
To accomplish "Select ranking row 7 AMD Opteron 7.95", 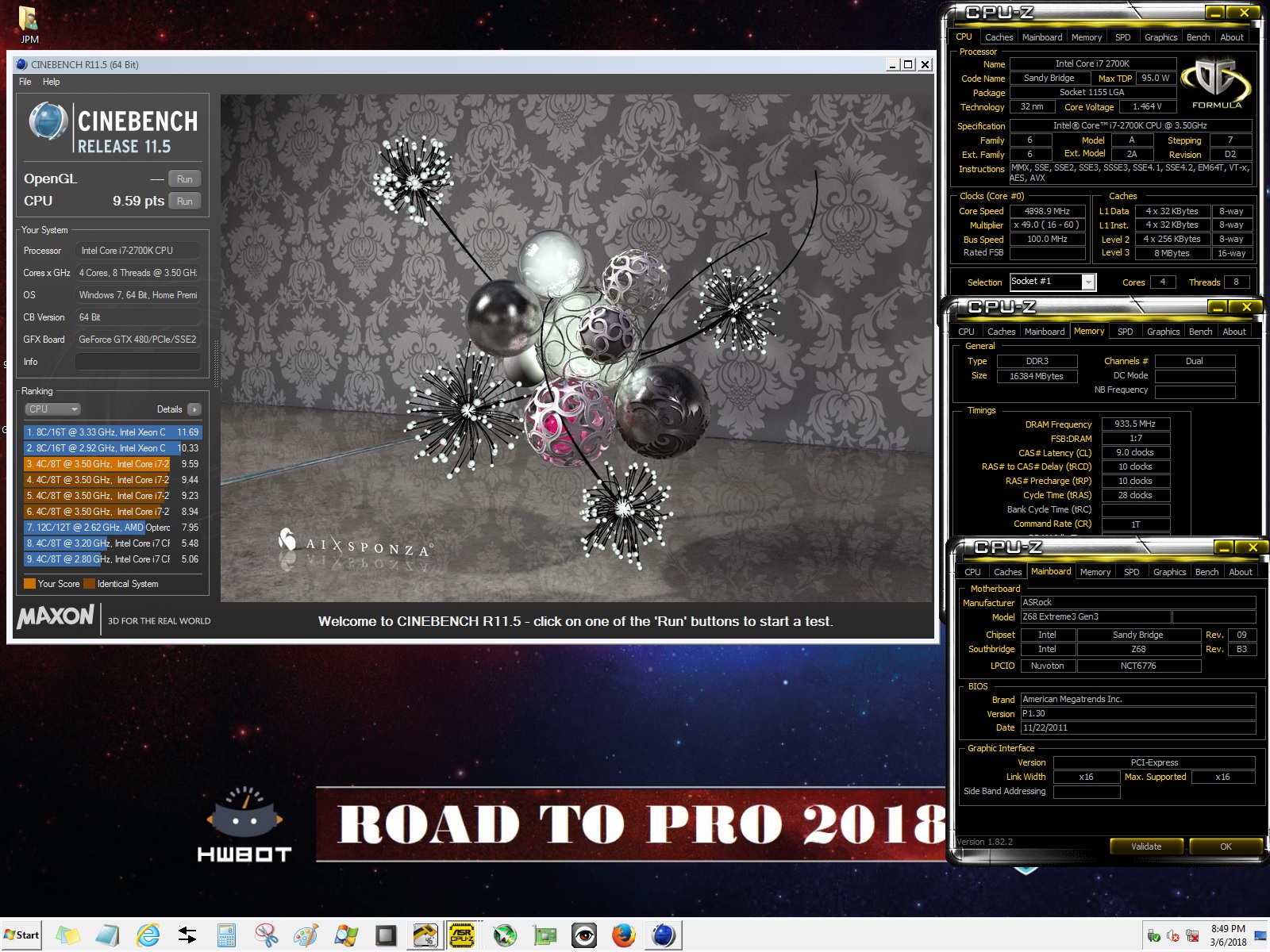I will point(113,528).
